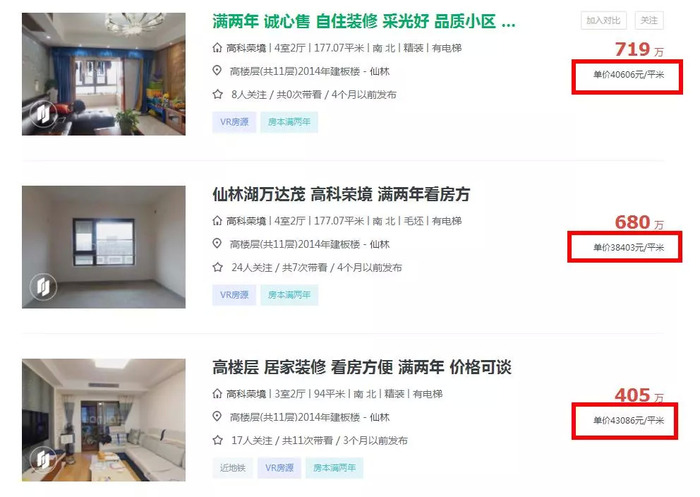Click location pin icon in third listing
Image resolution: width=700 pixels, height=497 pixels.
pos(217,417)
